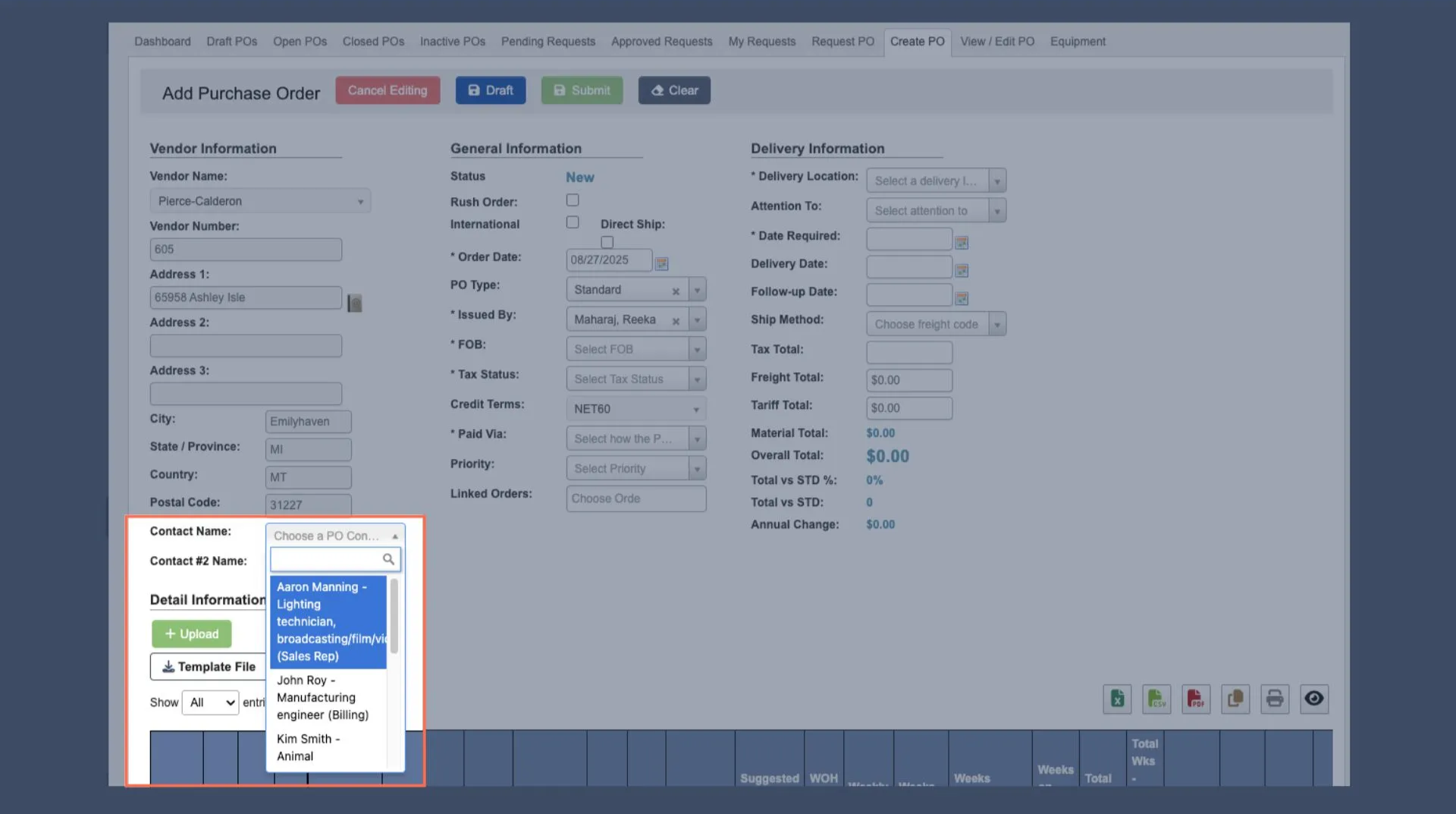Switch to the Closed POs tab

(x=373, y=42)
